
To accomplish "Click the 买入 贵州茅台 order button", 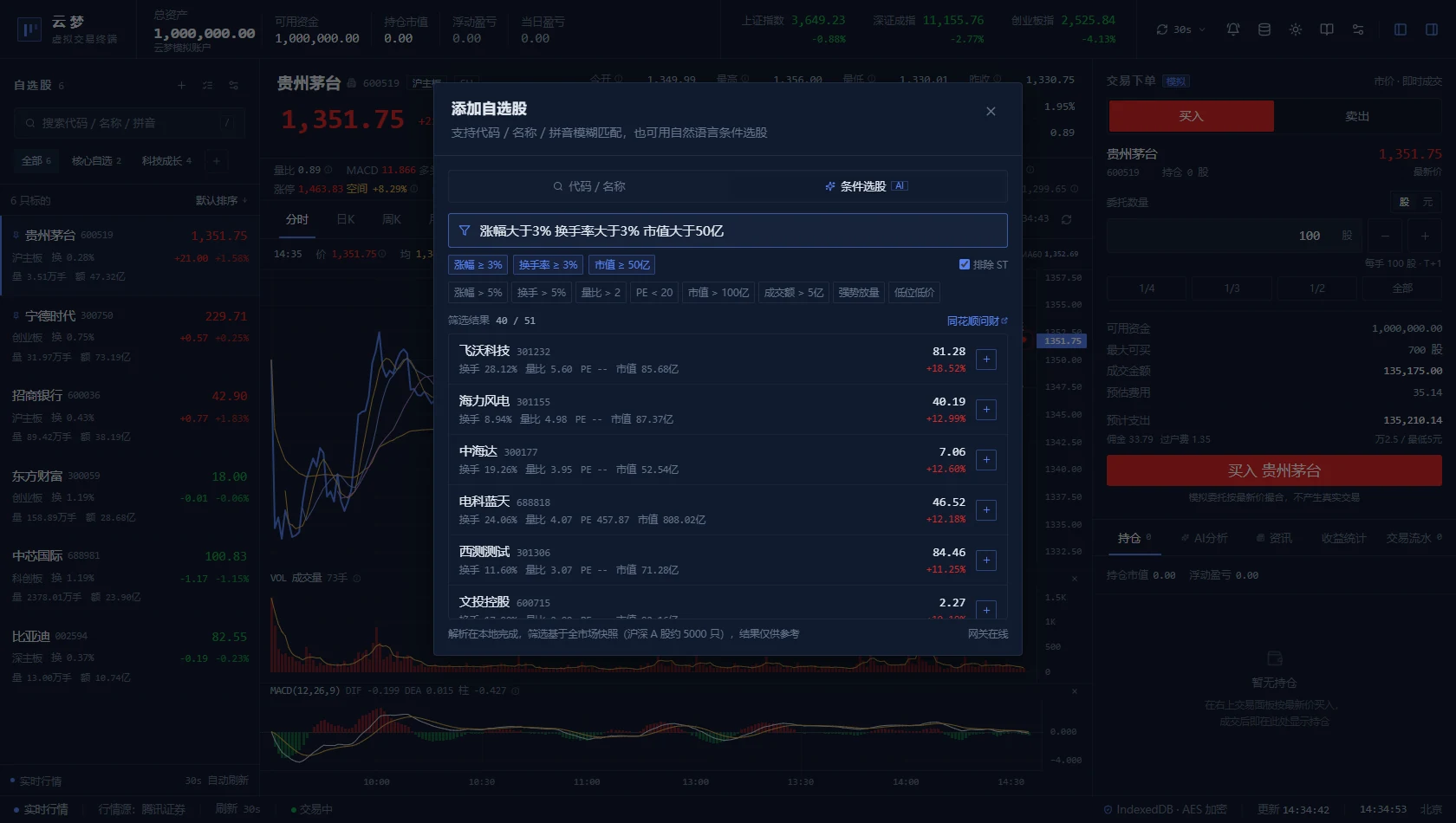I will tap(1274, 470).
